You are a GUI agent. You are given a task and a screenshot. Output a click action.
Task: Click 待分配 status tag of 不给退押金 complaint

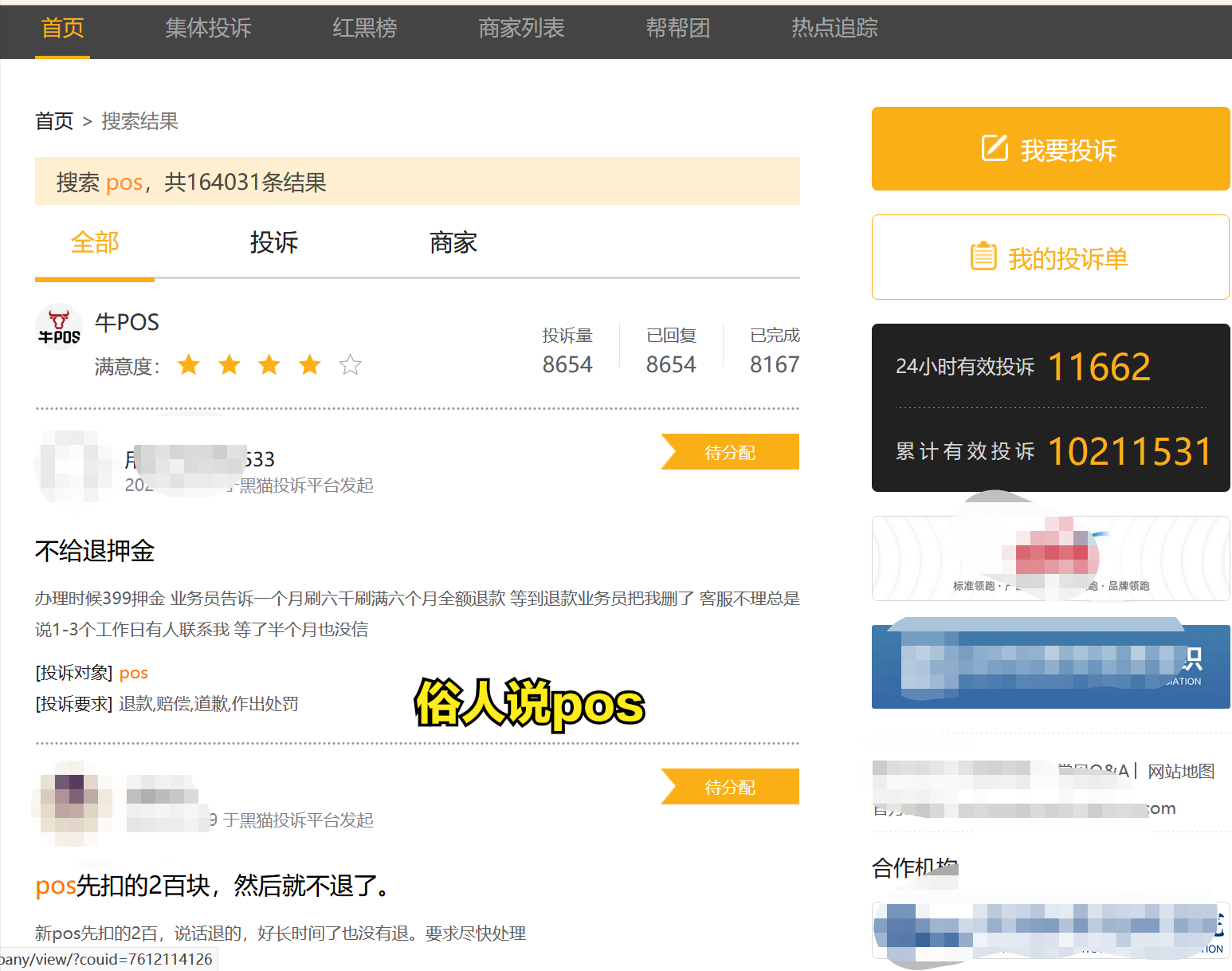[x=730, y=452]
